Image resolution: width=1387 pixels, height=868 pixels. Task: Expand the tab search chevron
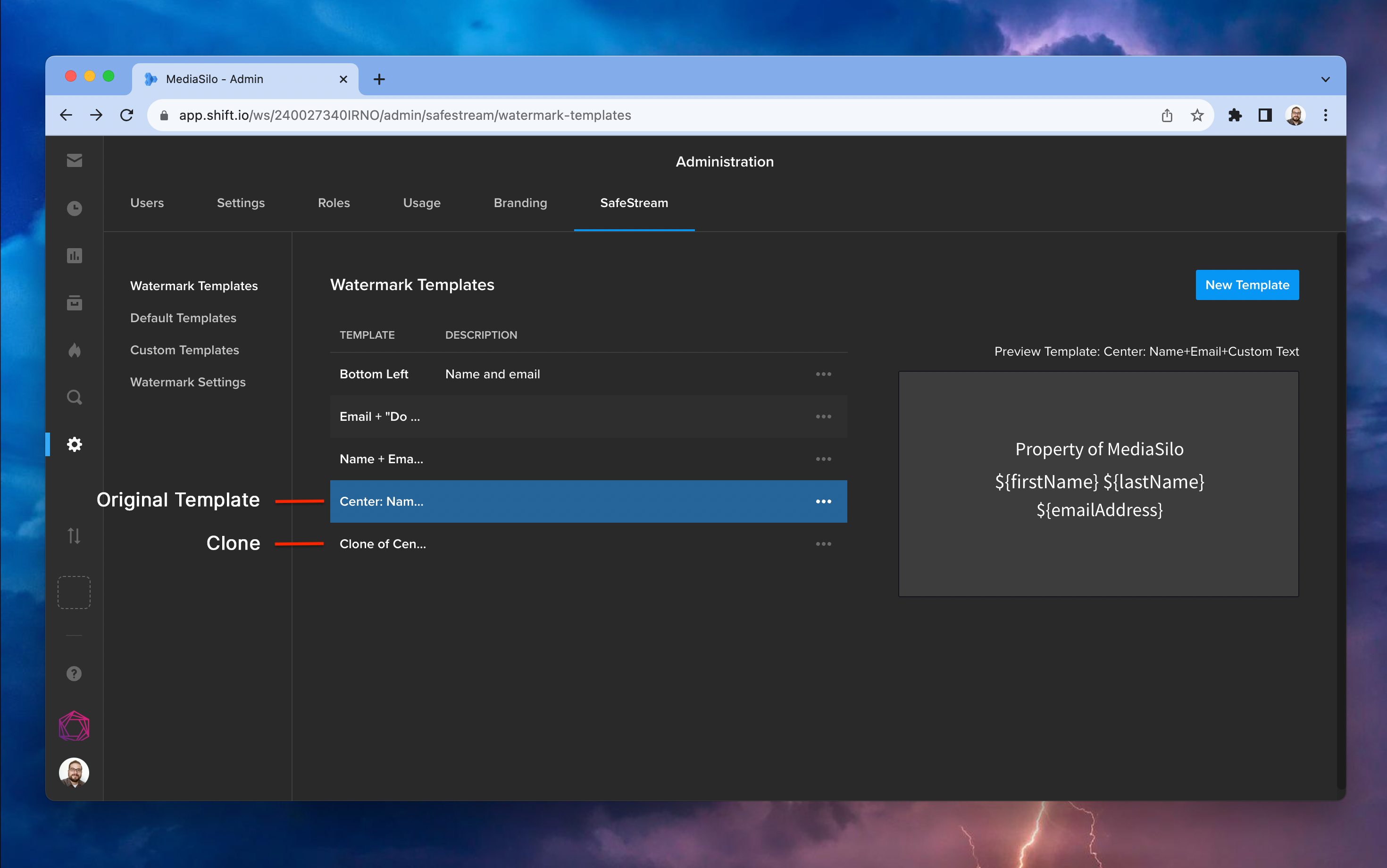click(x=1326, y=79)
